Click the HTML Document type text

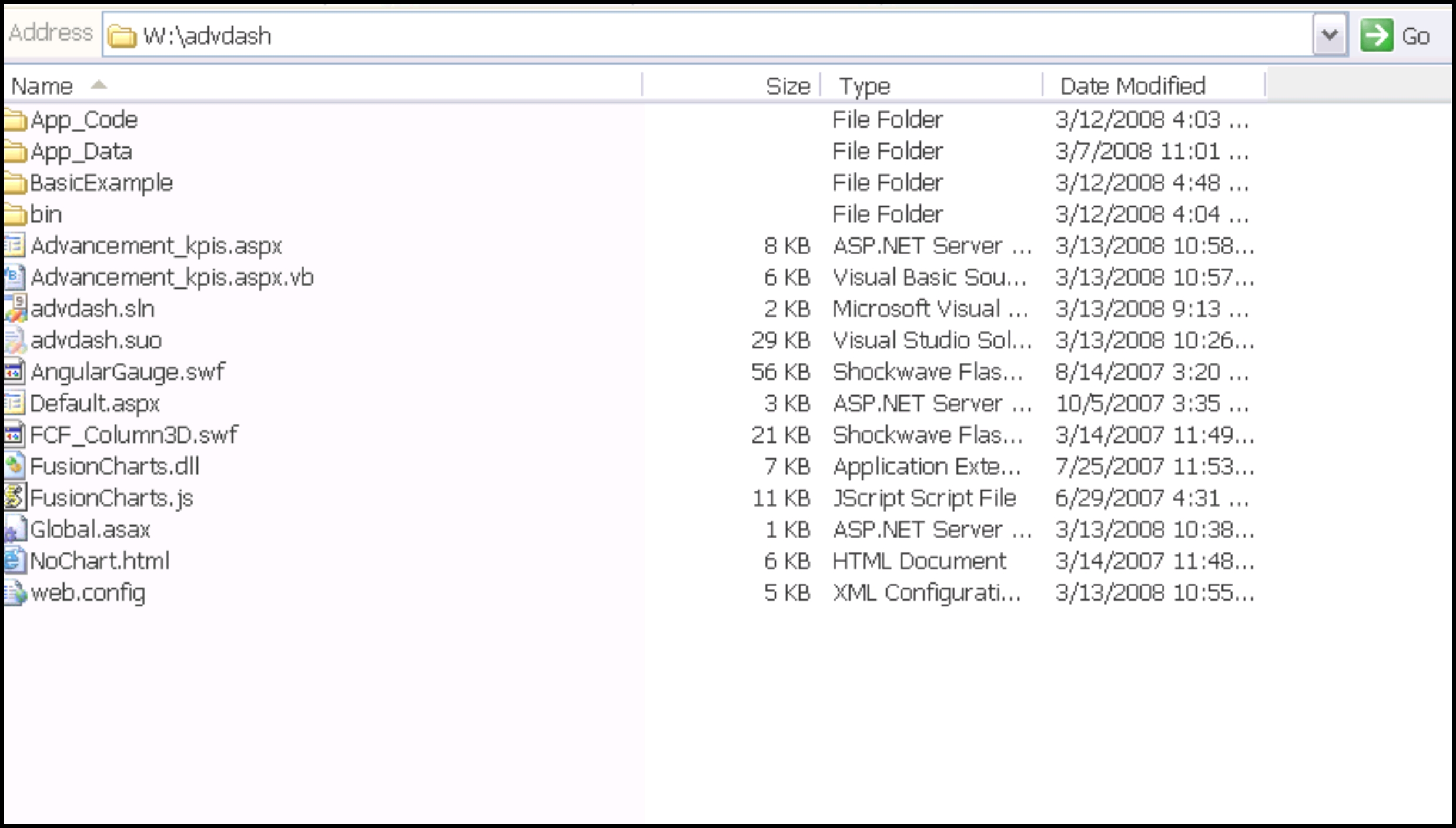point(919,561)
